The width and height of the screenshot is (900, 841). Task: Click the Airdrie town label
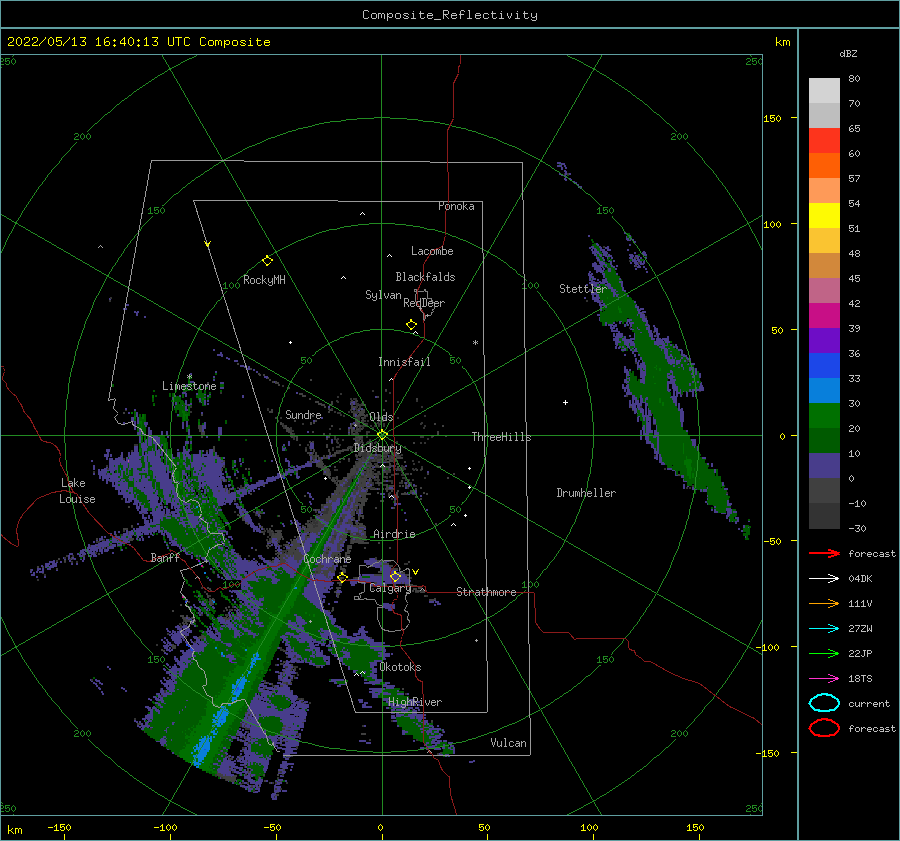(x=394, y=534)
